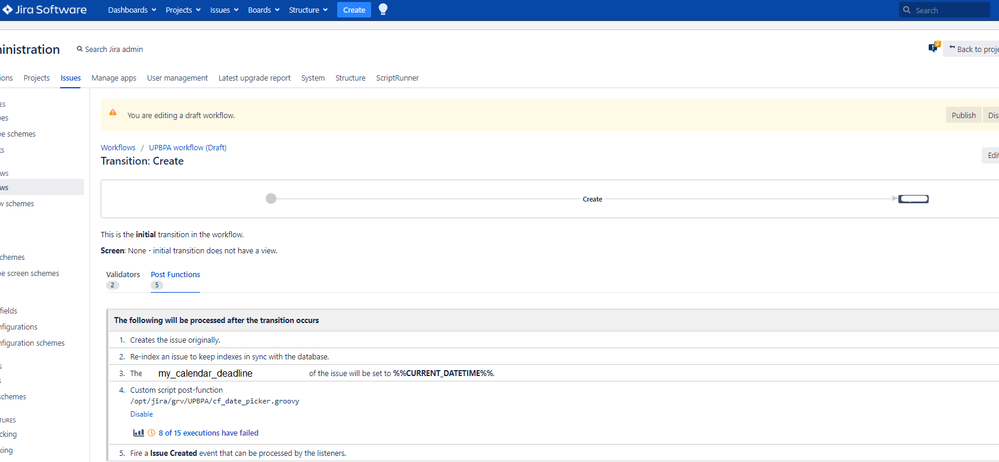Click Create transition label in diagram
The width and height of the screenshot is (999, 462).
click(x=592, y=199)
